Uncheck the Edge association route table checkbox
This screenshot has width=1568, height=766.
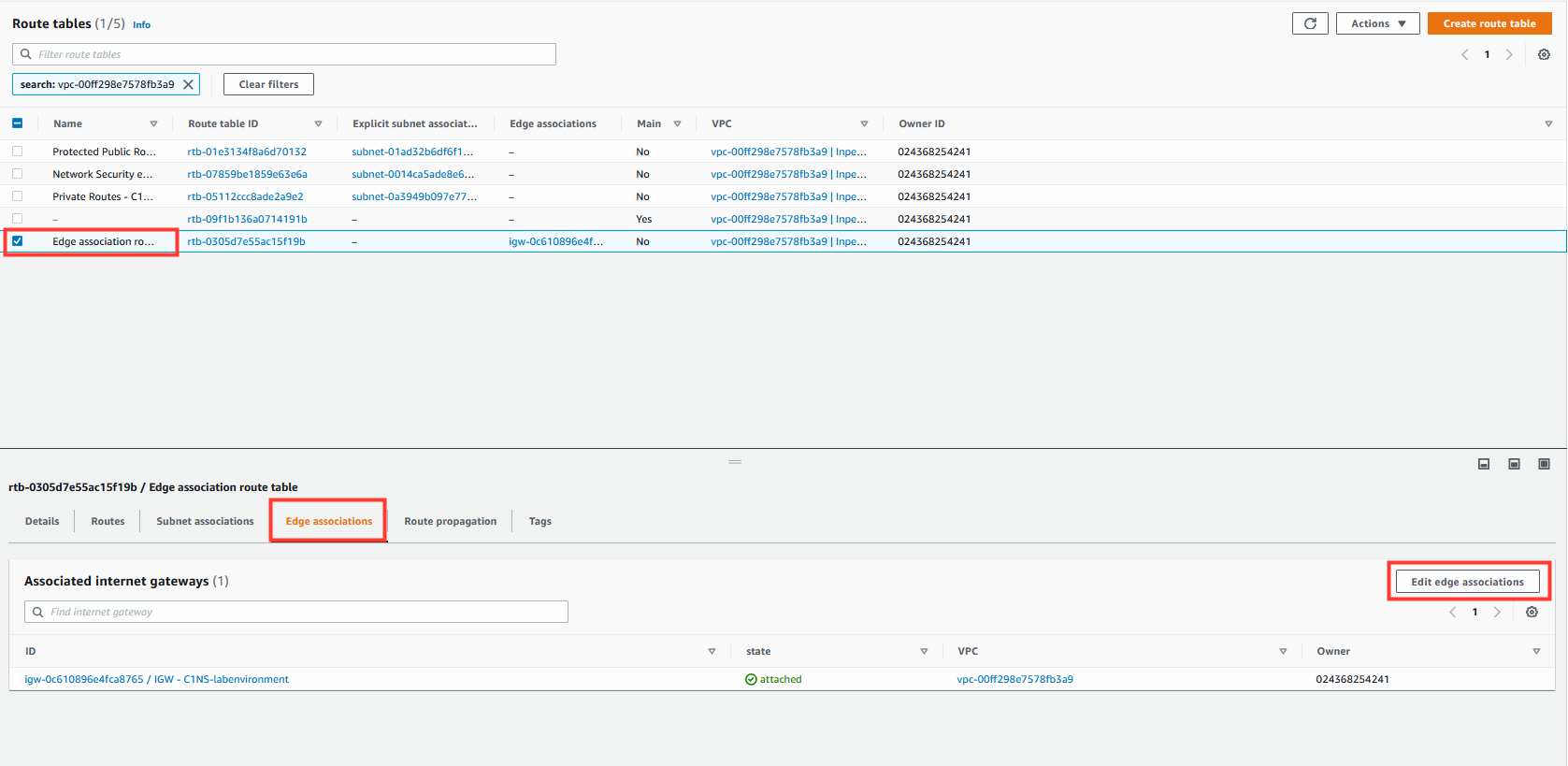[x=17, y=240]
